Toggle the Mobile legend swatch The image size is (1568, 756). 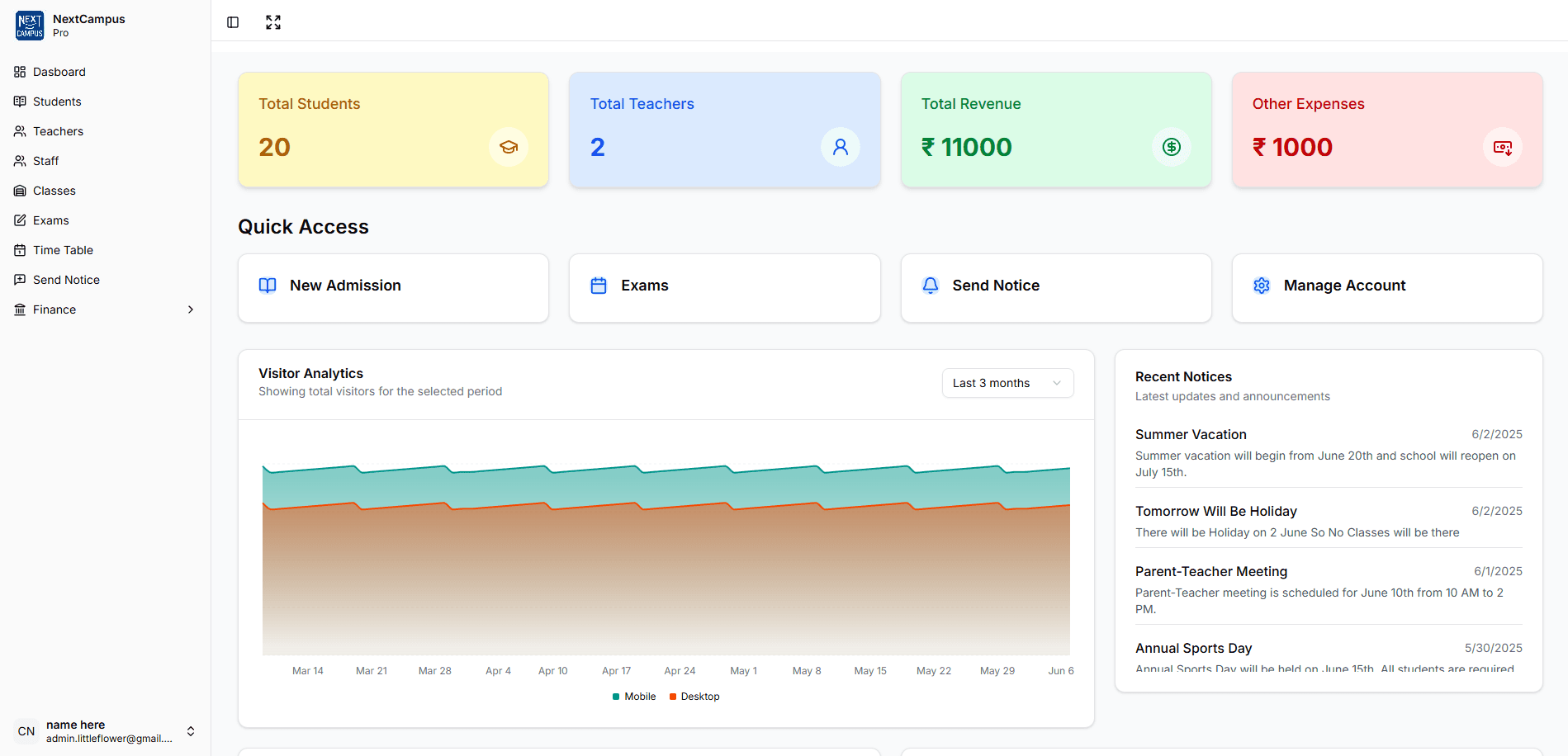click(616, 697)
